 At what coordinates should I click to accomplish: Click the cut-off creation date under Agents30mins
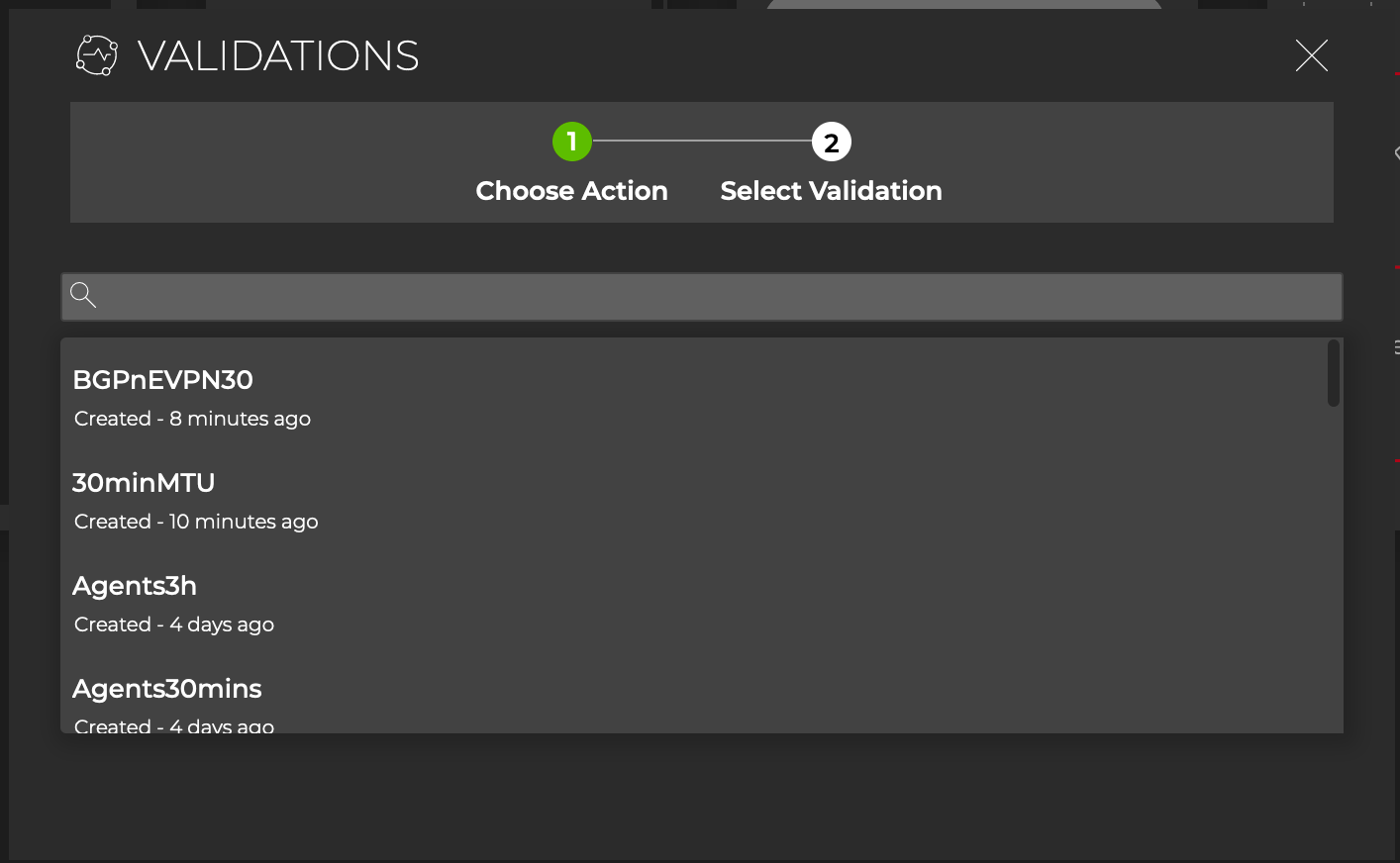click(x=174, y=726)
